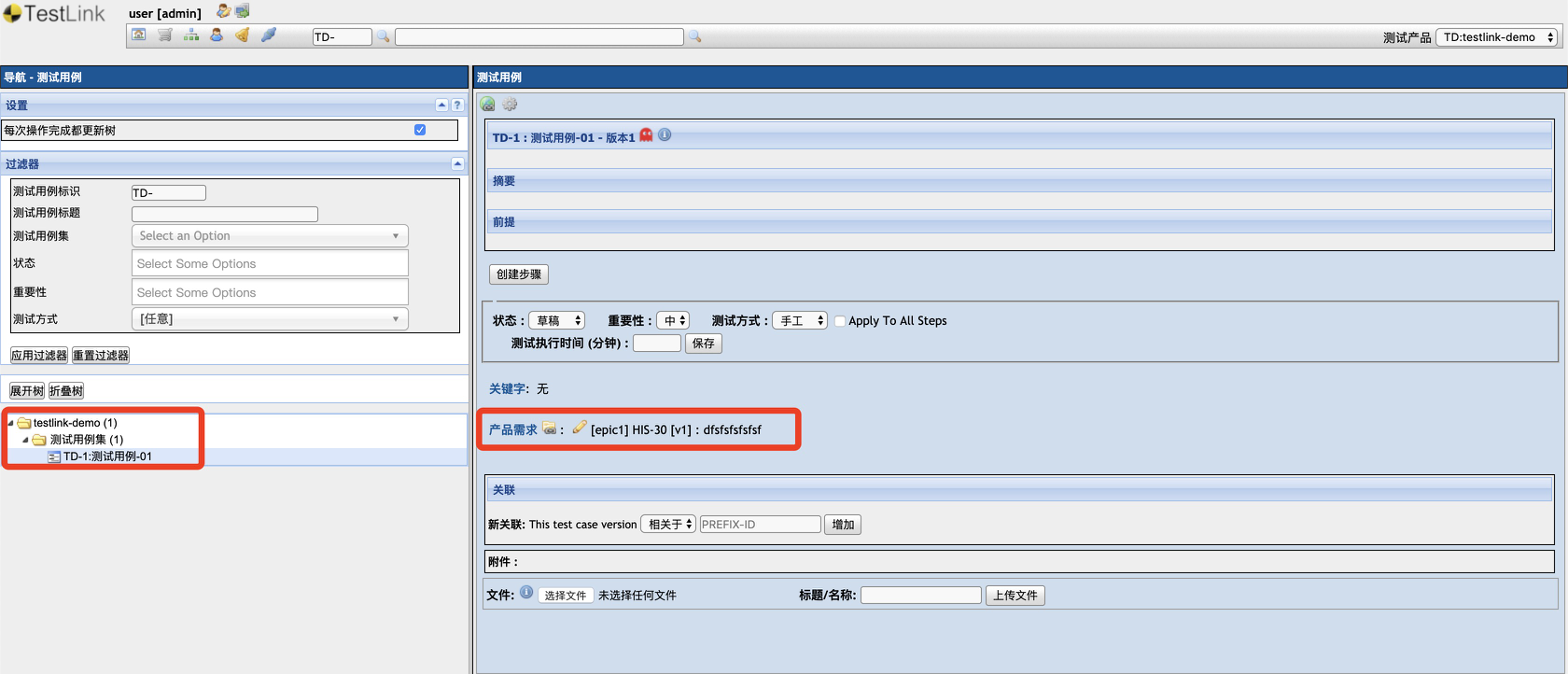Focus the 状态 Select Some Options field
Viewport: 1568px width, 674px height.
270,263
